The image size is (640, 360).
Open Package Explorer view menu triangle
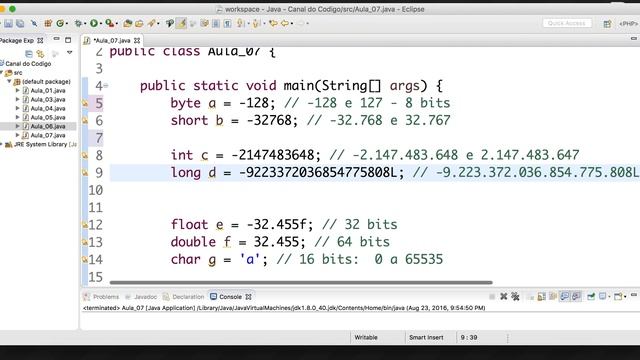click(70, 53)
